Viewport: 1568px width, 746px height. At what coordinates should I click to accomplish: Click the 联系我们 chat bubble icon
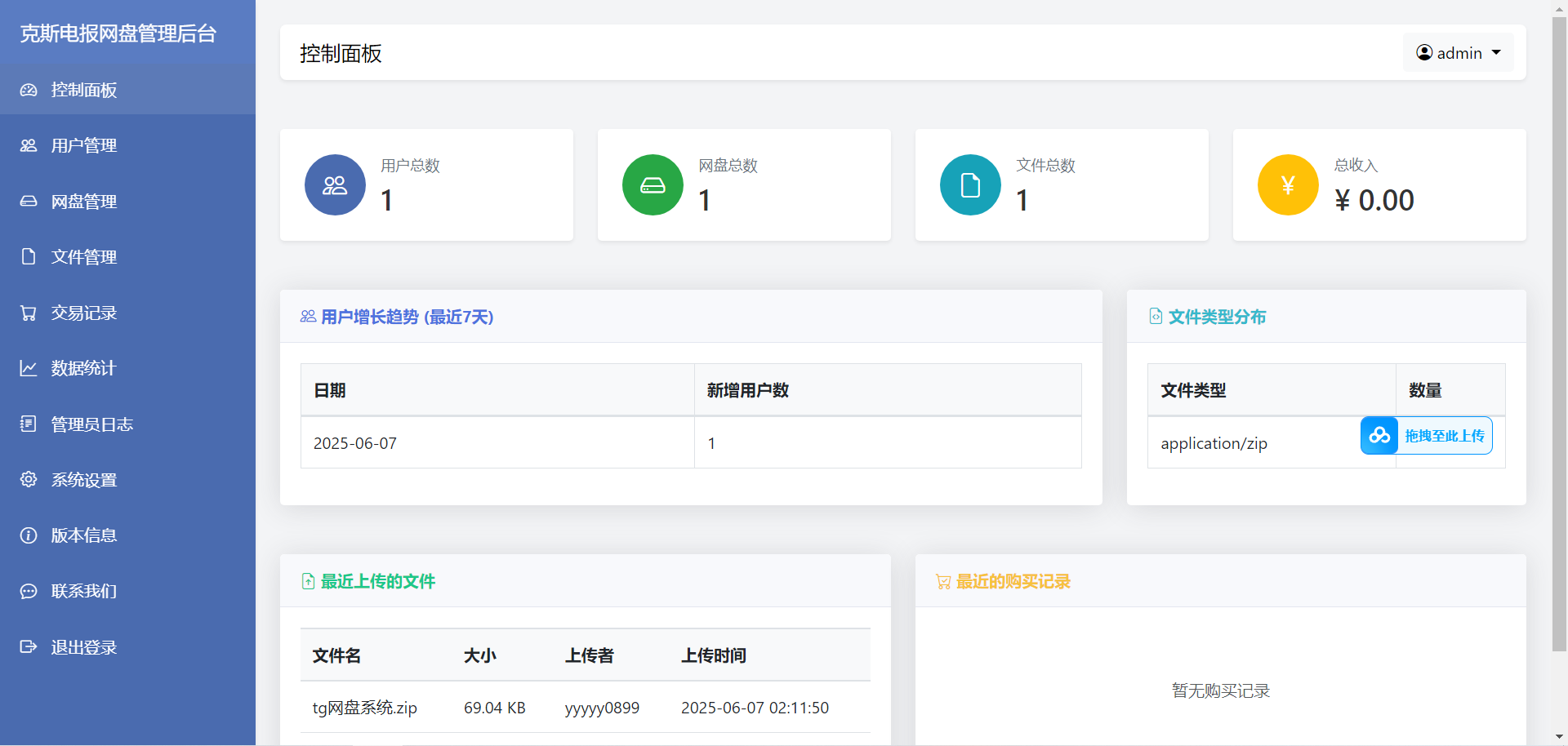tap(29, 591)
